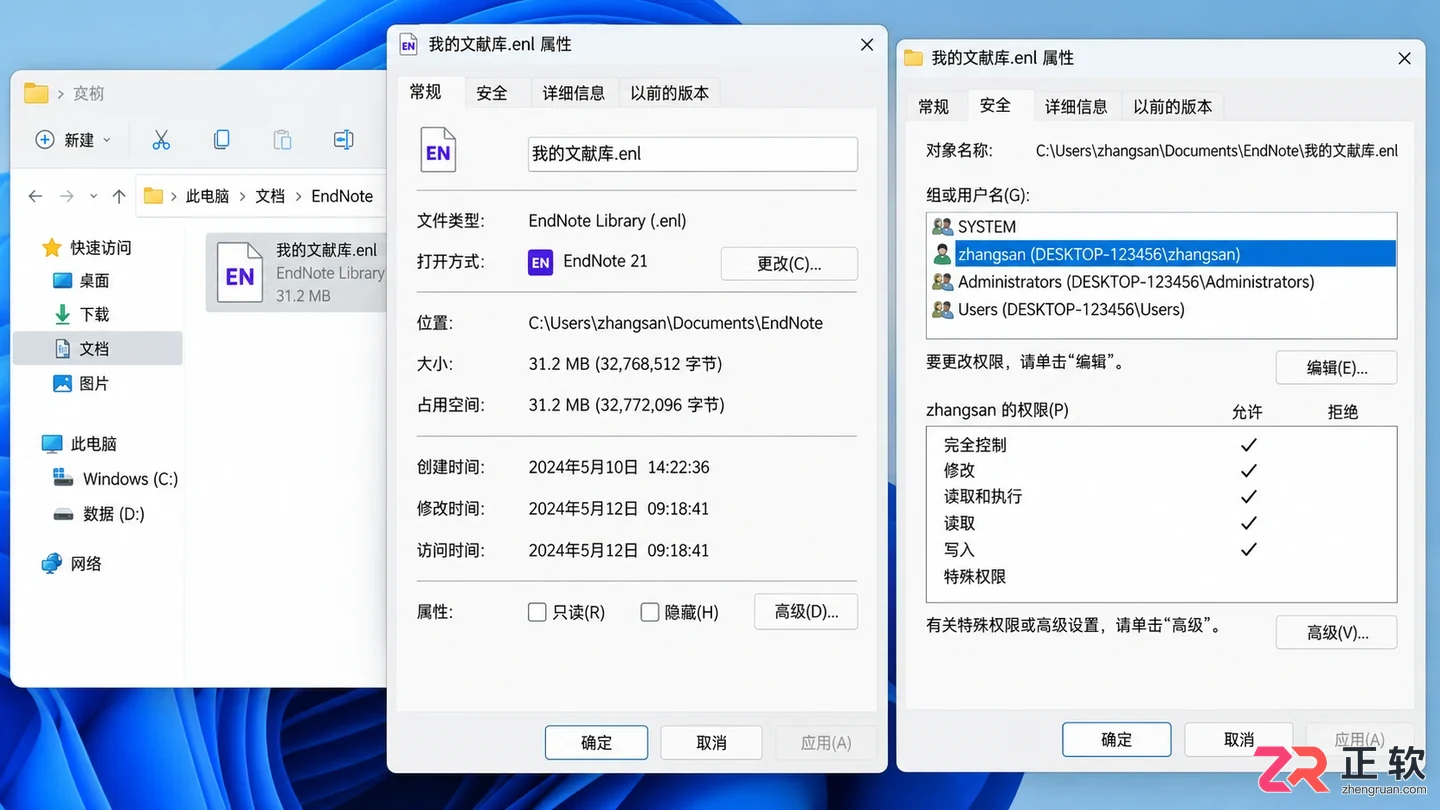Select the Administrators entry in user list
Image resolution: width=1440 pixels, height=810 pixels.
(x=1162, y=282)
